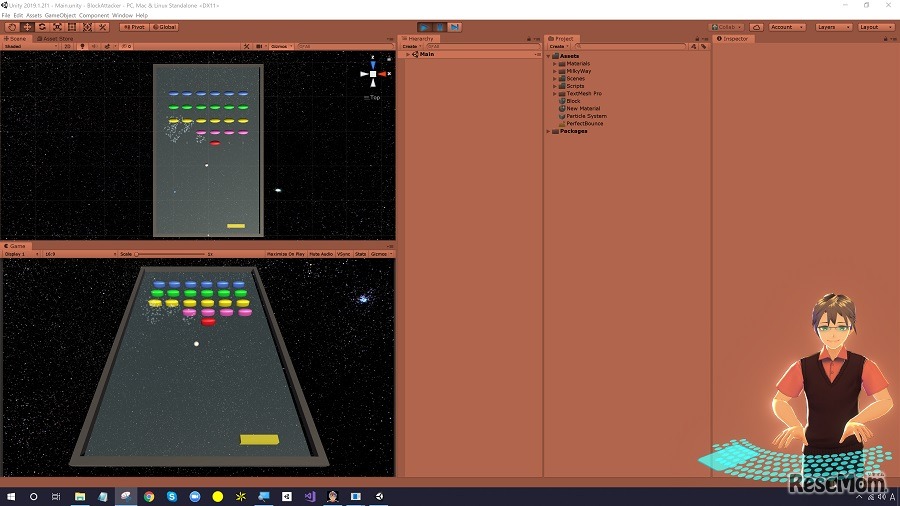
Task: Open the Help menu
Action: click(x=142, y=15)
